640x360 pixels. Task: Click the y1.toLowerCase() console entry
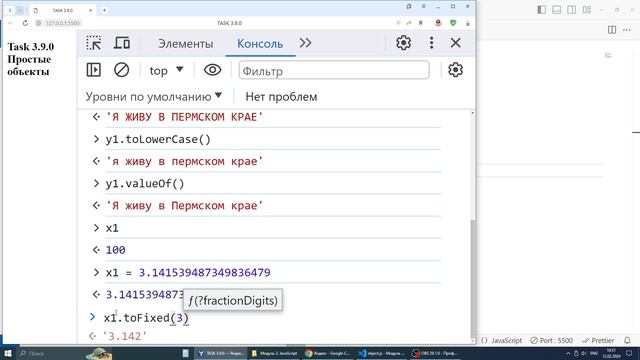158,139
